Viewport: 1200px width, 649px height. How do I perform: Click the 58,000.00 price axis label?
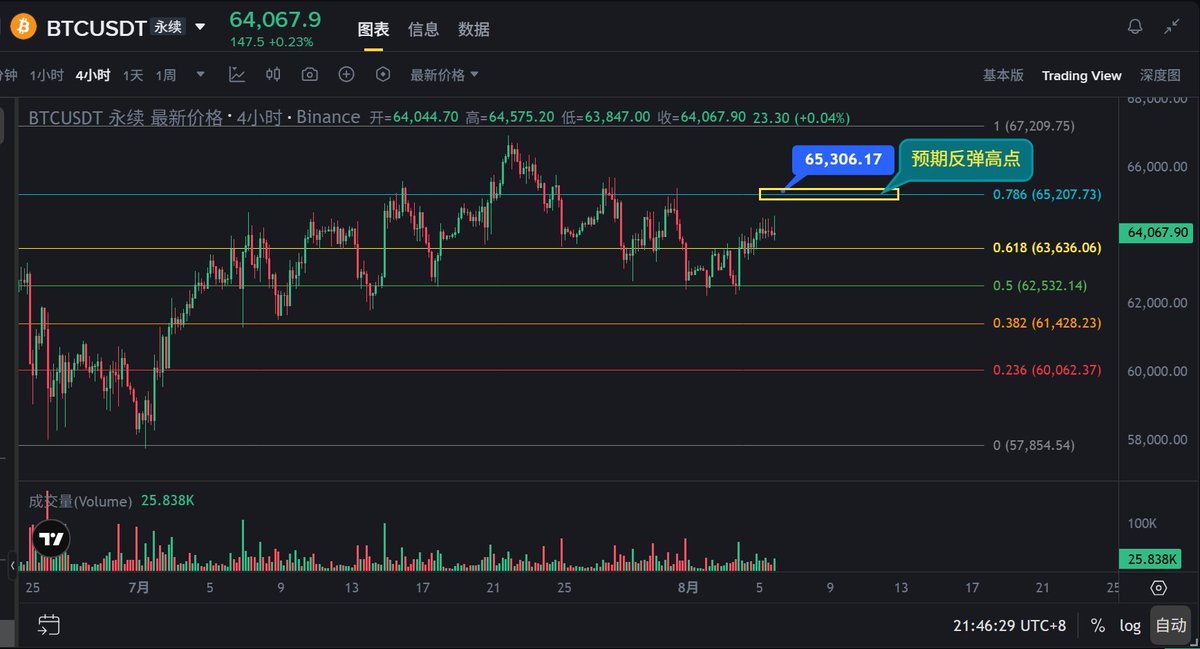(1157, 439)
